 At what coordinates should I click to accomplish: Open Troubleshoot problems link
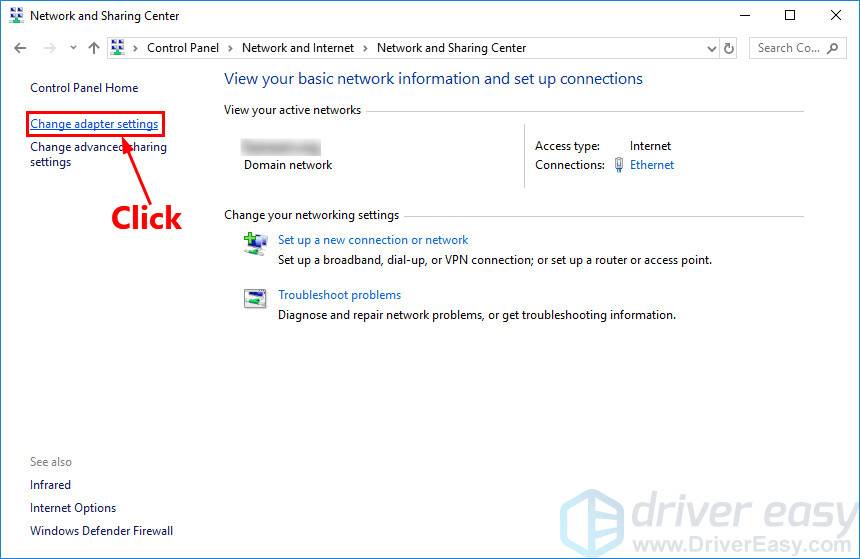pyautogui.click(x=340, y=295)
